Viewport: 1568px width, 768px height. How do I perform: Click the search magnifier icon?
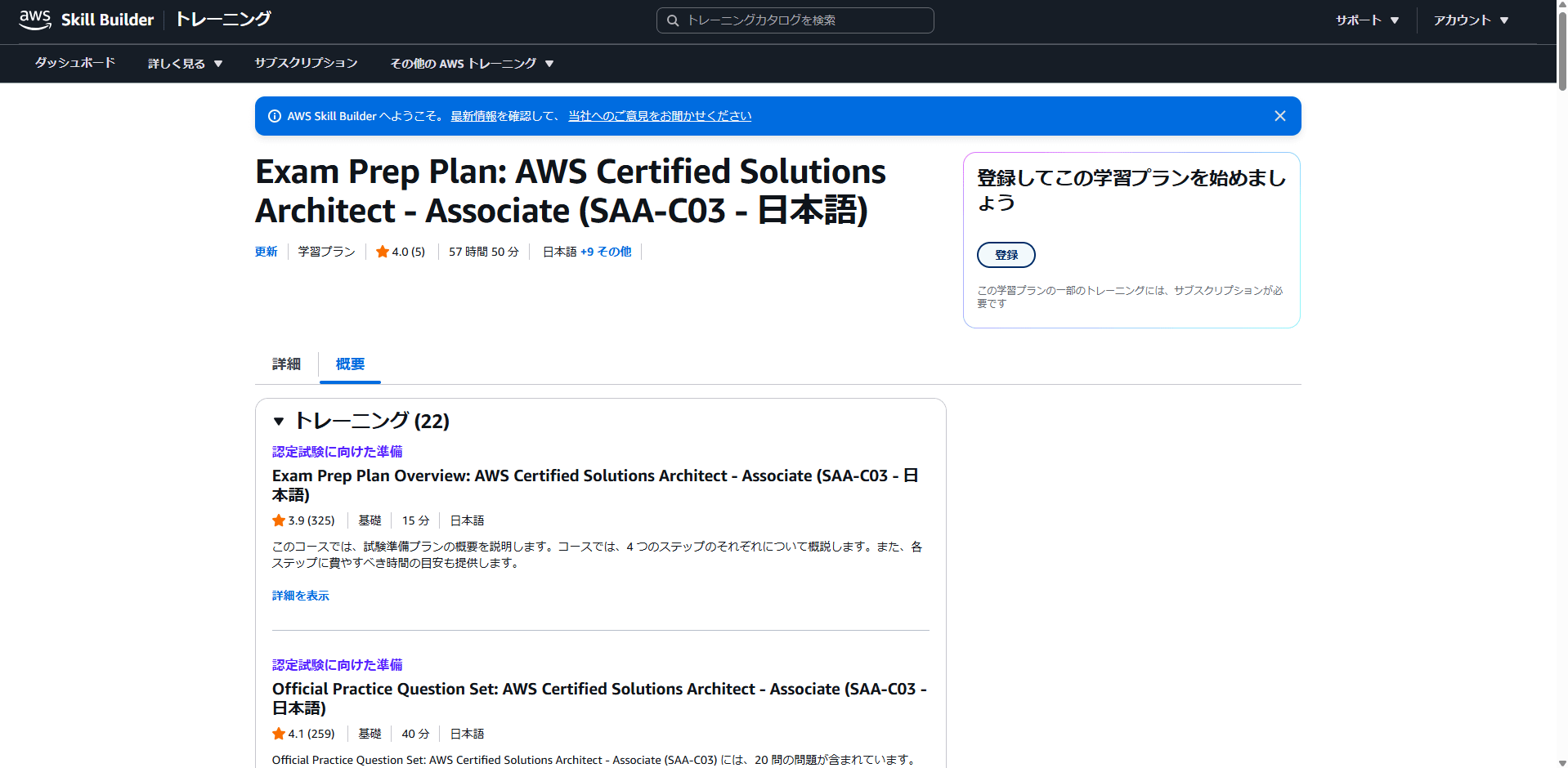coord(673,20)
